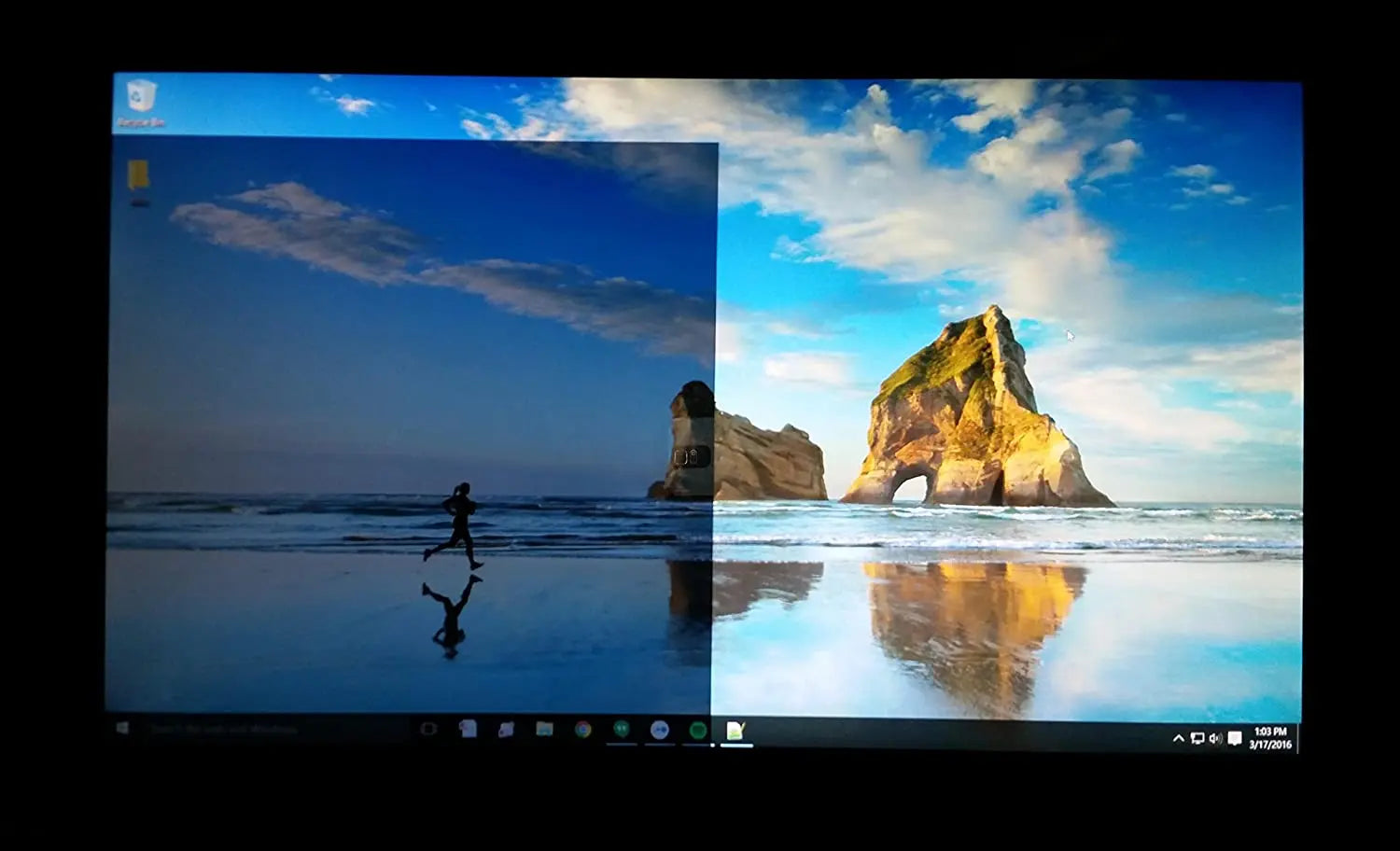Switch to the green Hangouts taskbar app
This screenshot has width=1400, height=851.
(622, 730)
